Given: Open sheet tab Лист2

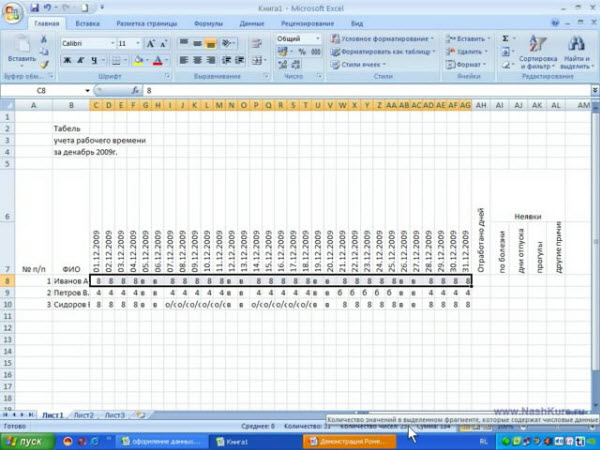Looking at the screenshot, I should pos(84,415).
